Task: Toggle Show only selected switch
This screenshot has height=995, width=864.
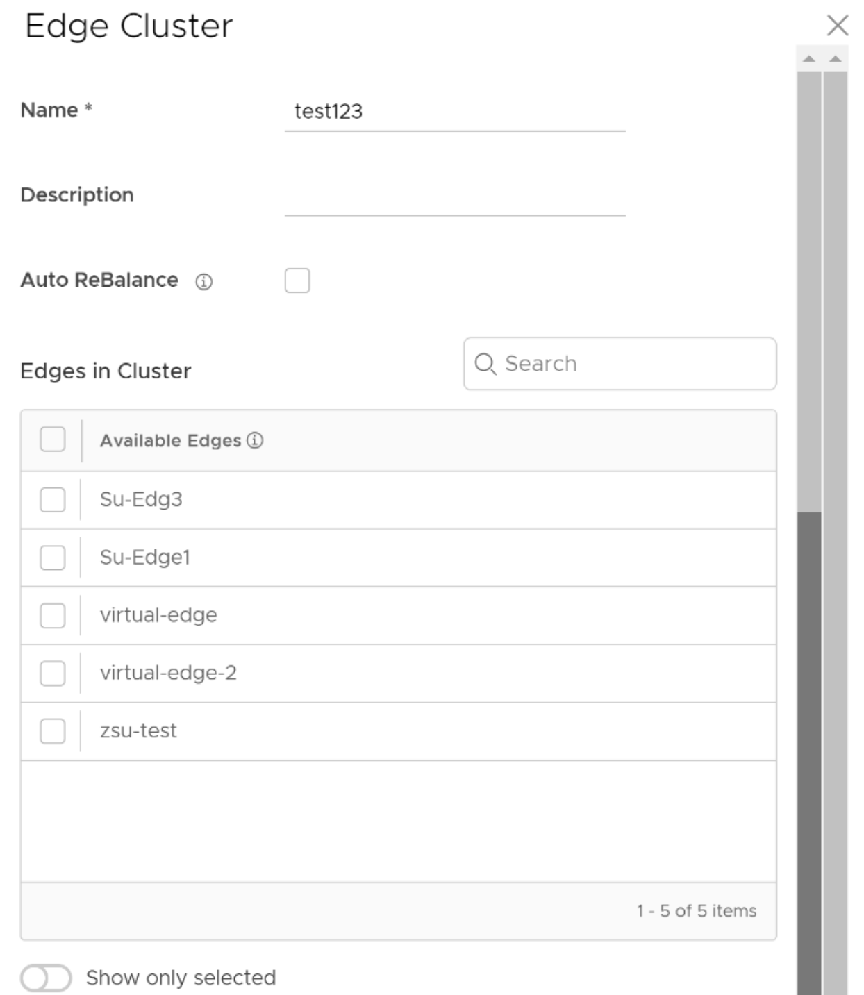Action: click(46, 977)
